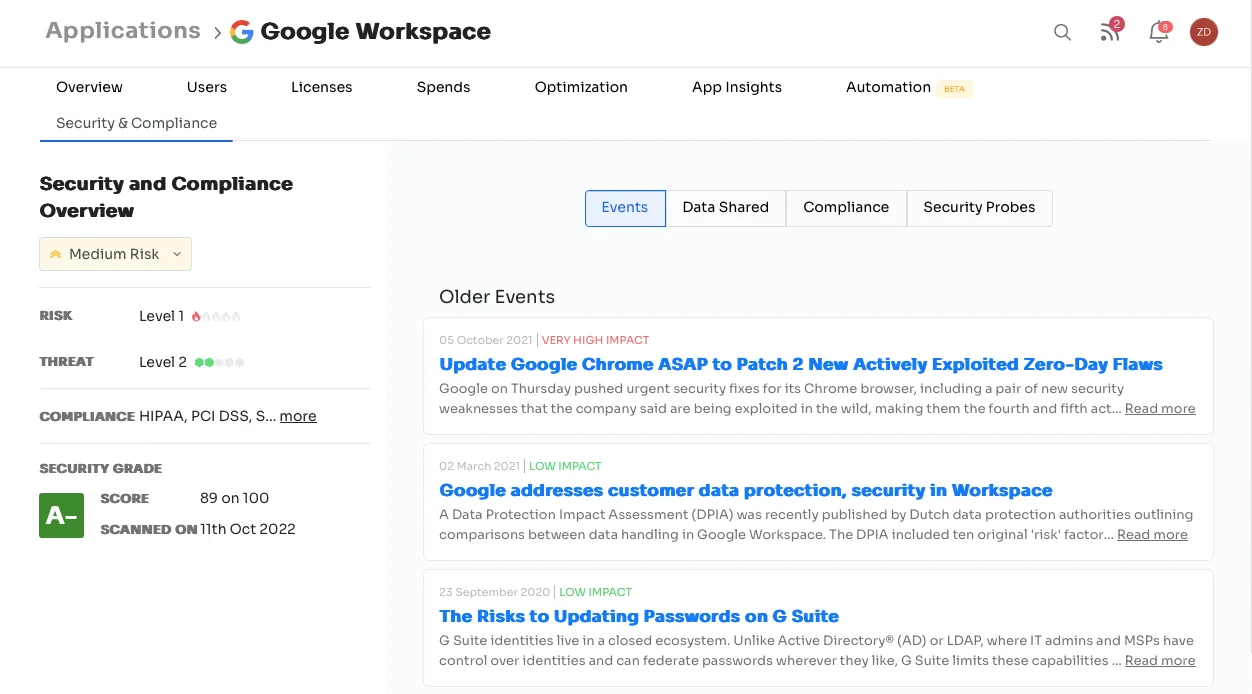Click the A- security grade badge

click(x=61, y=515)
